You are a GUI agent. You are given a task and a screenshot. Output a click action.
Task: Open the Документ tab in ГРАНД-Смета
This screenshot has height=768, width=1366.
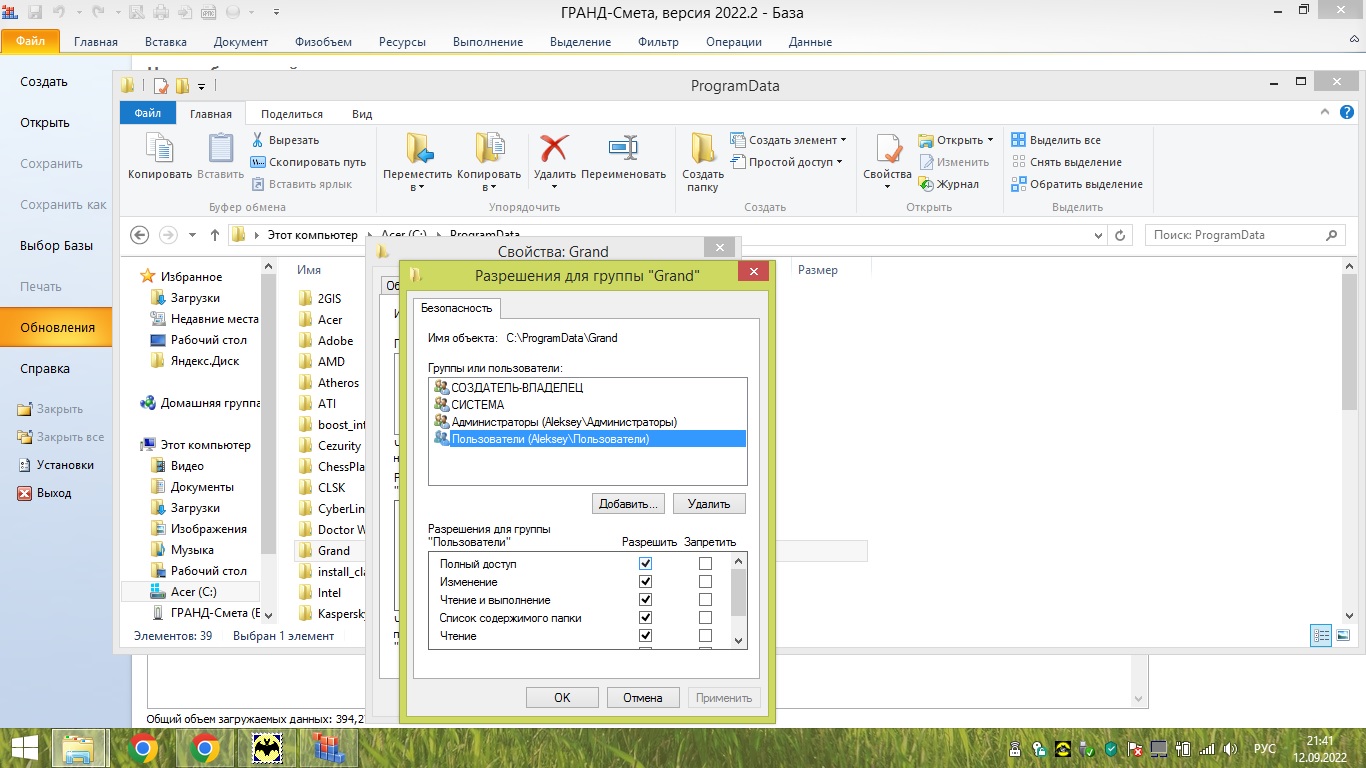tap(241, 42)
